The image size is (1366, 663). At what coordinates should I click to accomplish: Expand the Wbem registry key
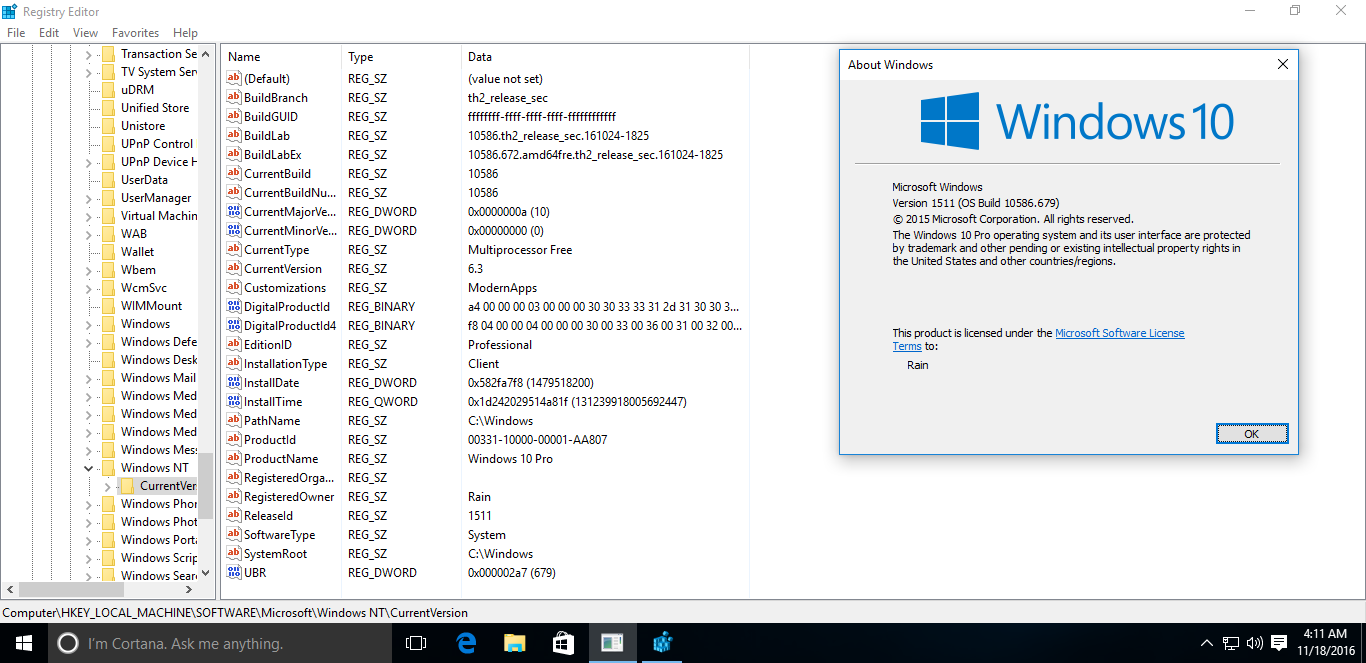88,270
